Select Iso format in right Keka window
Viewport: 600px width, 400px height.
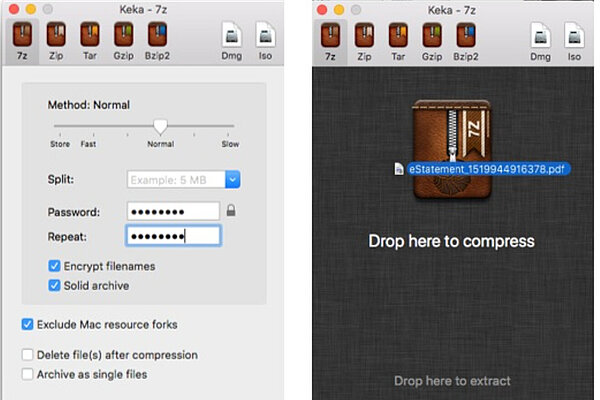(574, 42)
